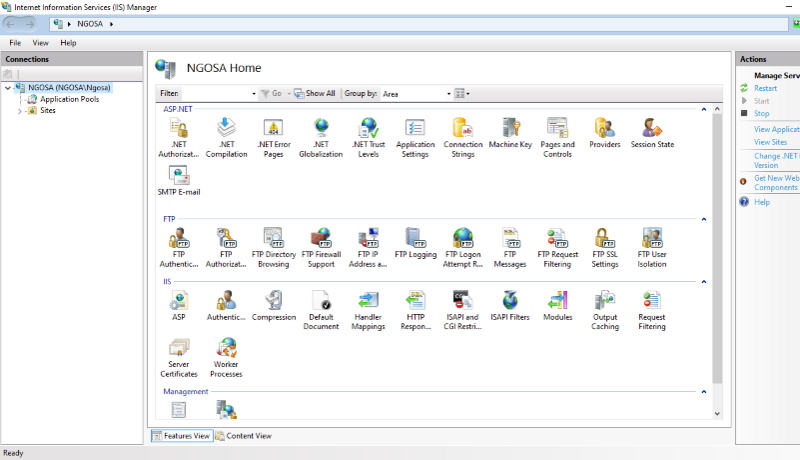The height and width of the screenshot is (460, 800).
Task: Click the scroll down arrow in features list
Action: tap(717, 414)
